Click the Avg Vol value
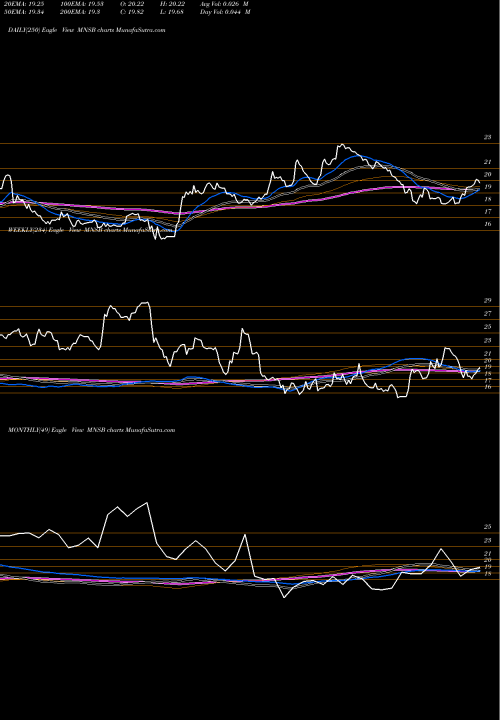 225,4
